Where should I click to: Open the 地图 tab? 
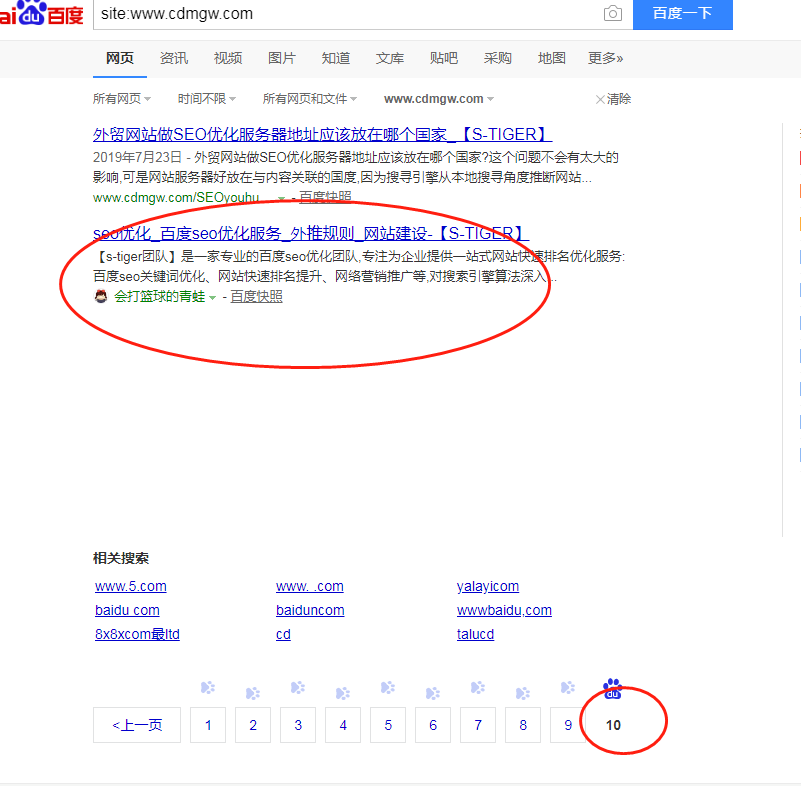point(552,58)
